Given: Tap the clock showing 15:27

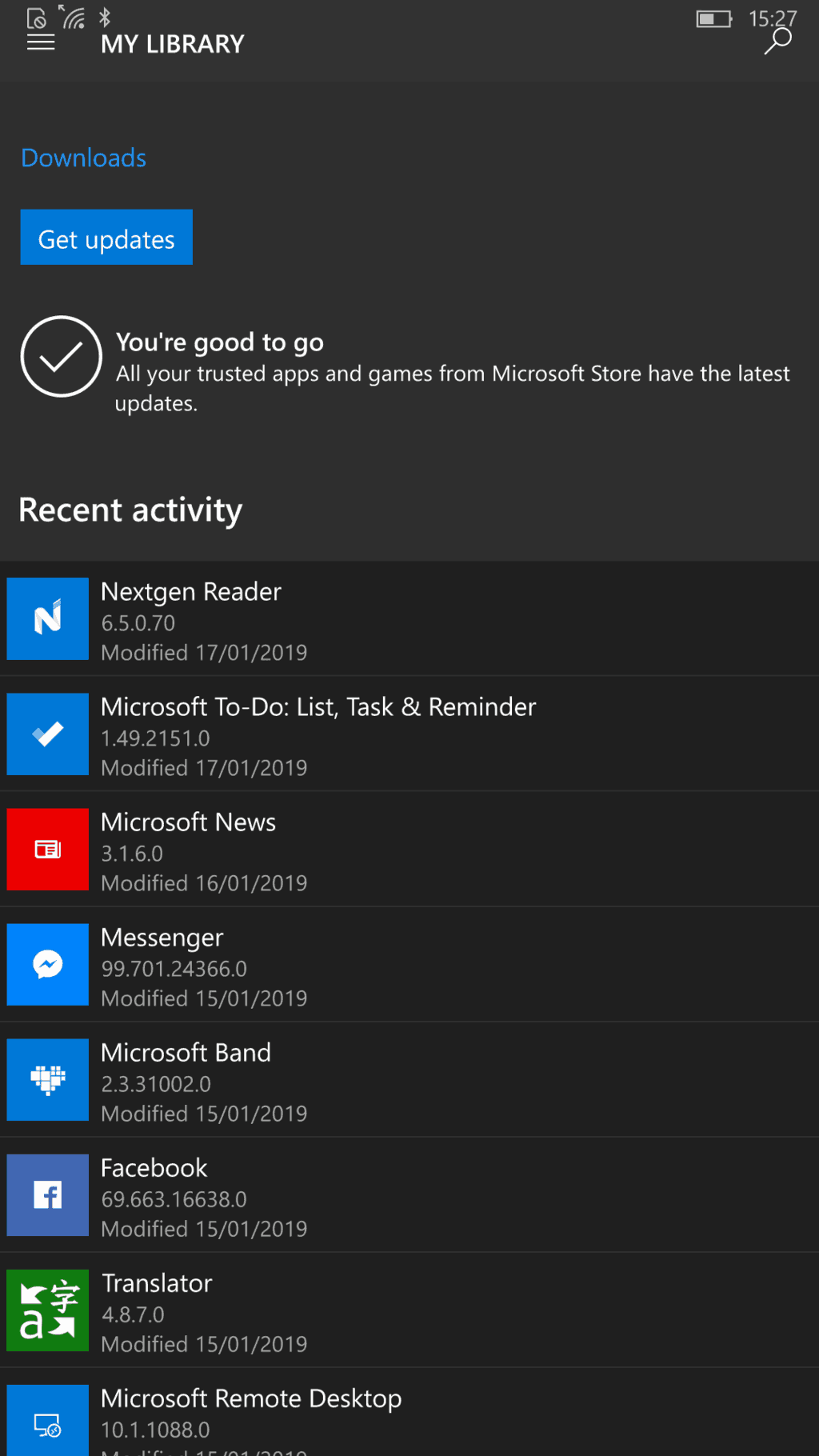Looking at the screenshot, I should [x=773, y=18].
